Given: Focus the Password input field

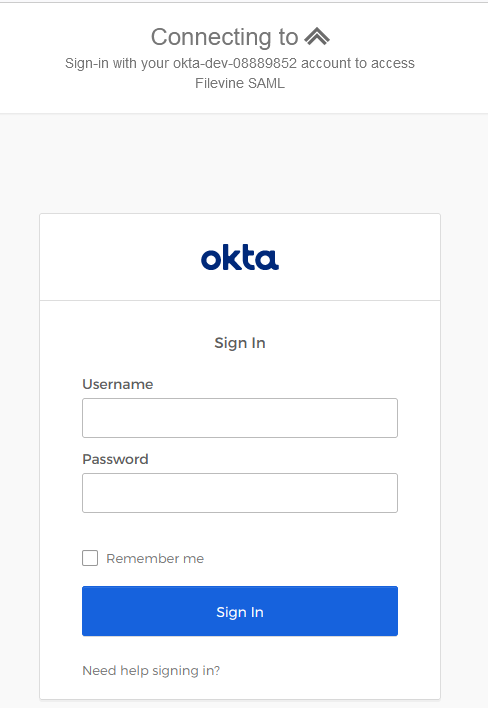Looking at the screenshot, I should pos(240,493).
